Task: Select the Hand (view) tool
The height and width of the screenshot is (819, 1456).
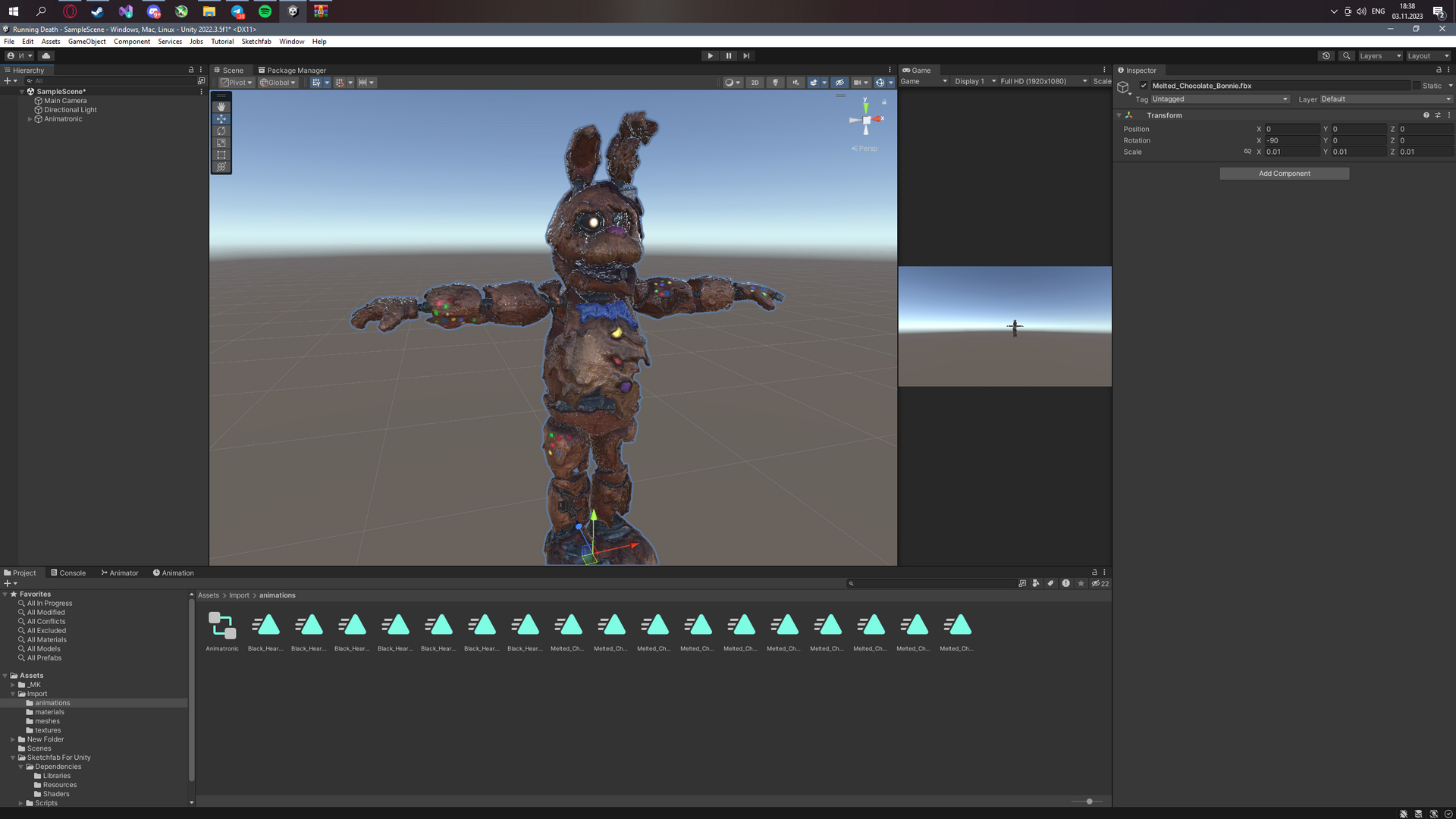Action: [221, 107]
